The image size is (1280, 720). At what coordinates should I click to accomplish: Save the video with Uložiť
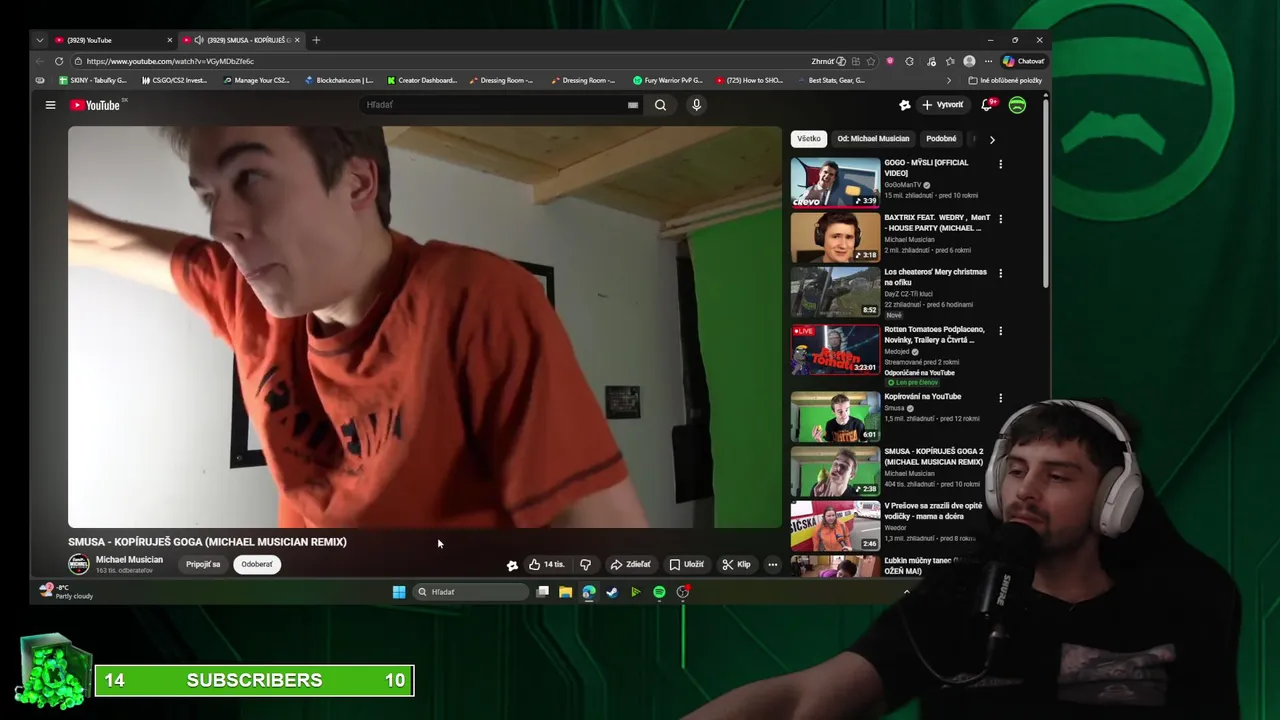tap(686, 564)
